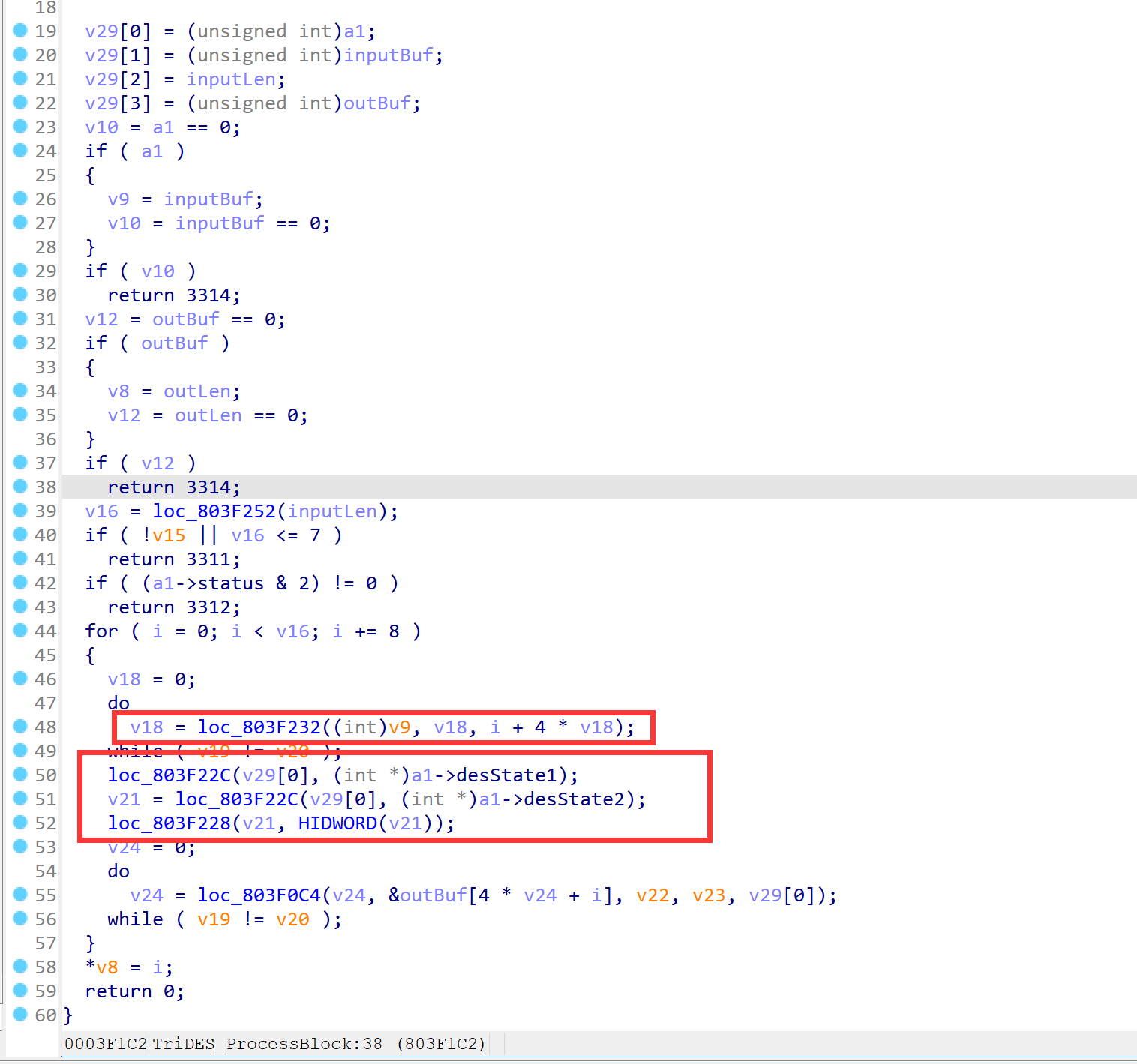Image resolution: width=1137 pixels, height=1064 pixels.
Task: Toggle breakpoint marker on line 23
Action: coord(20,127)
